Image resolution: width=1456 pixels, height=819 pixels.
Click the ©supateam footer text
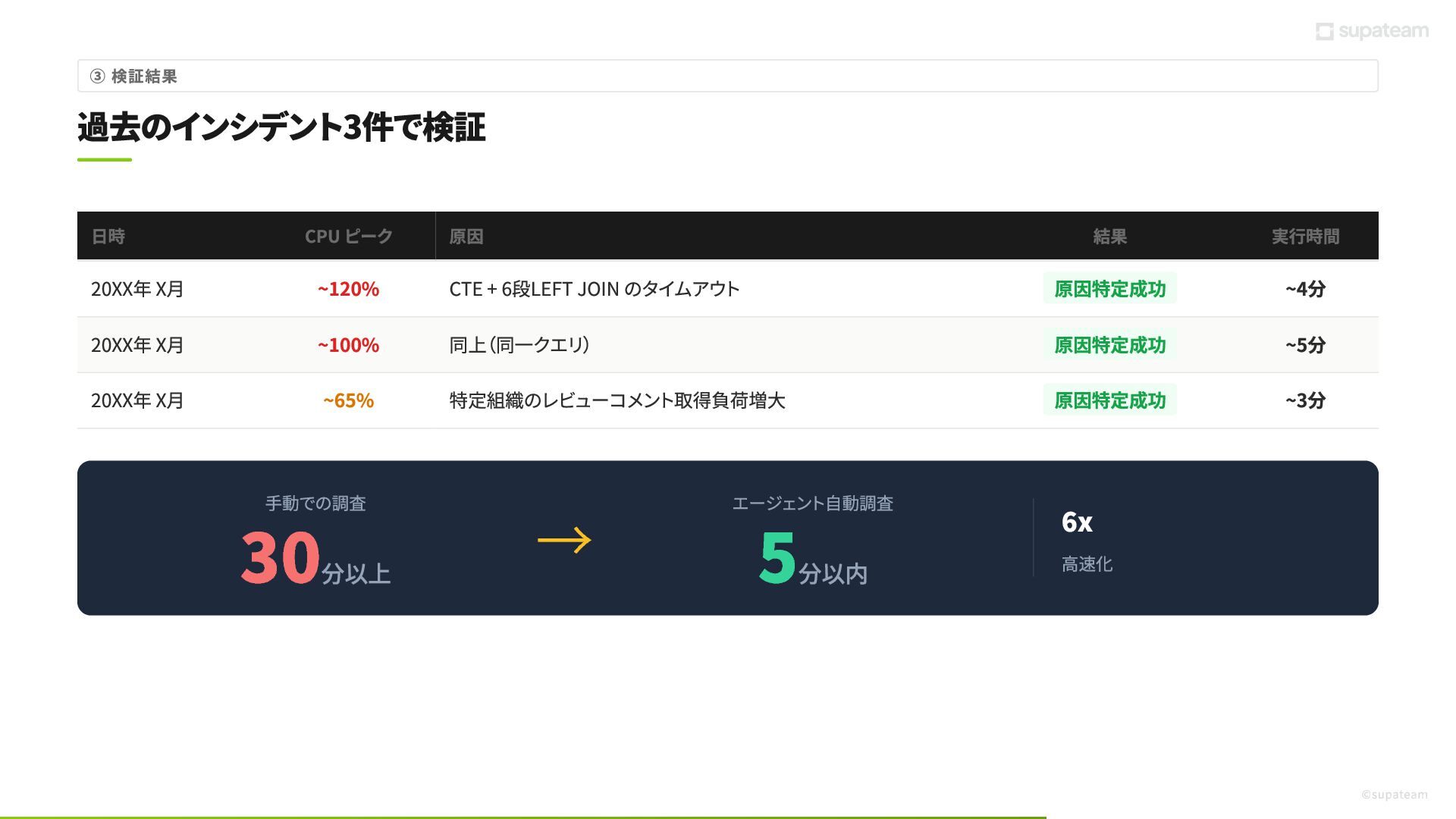[x=1394, y=794]
